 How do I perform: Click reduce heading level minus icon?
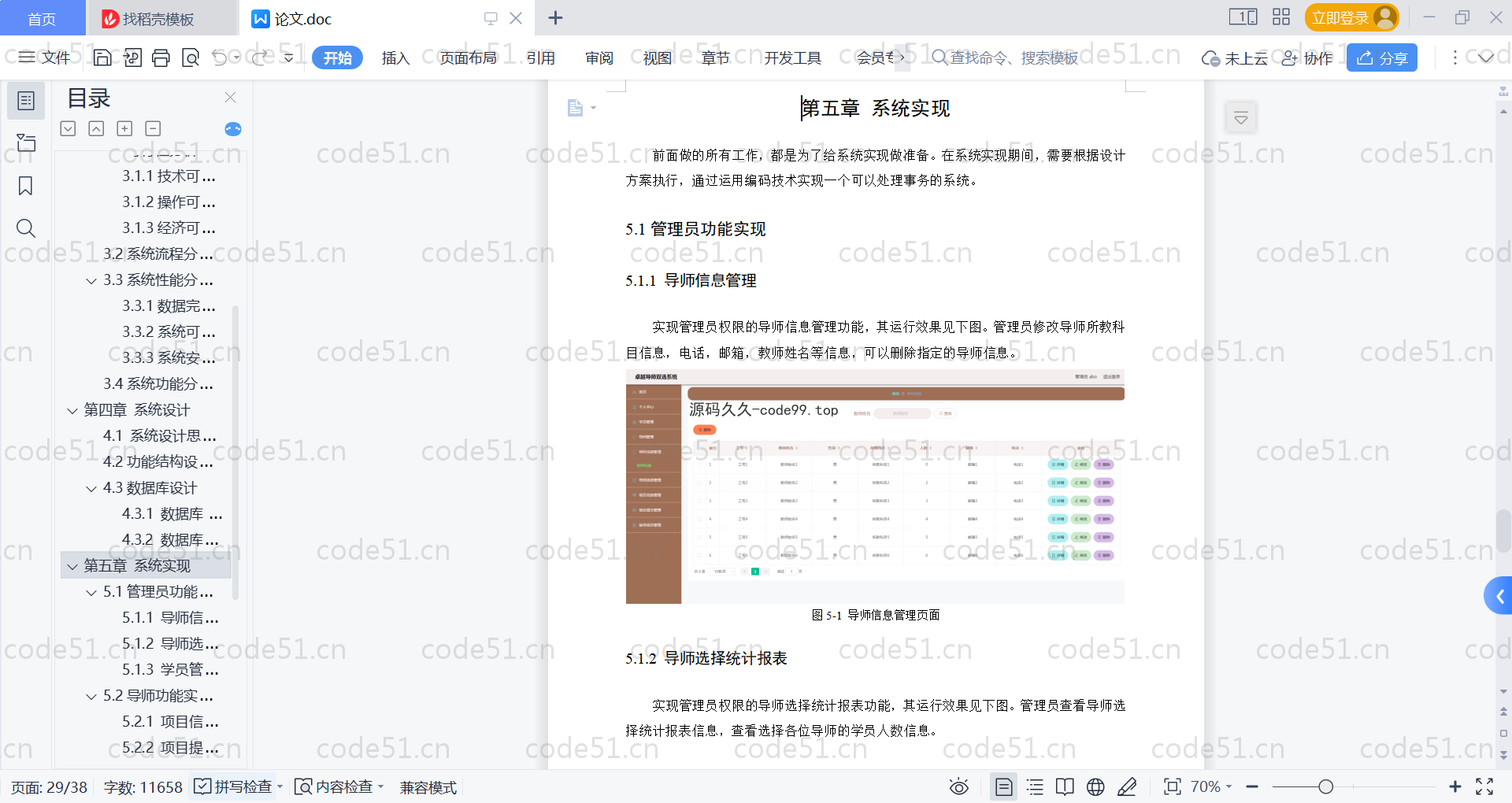153,128
